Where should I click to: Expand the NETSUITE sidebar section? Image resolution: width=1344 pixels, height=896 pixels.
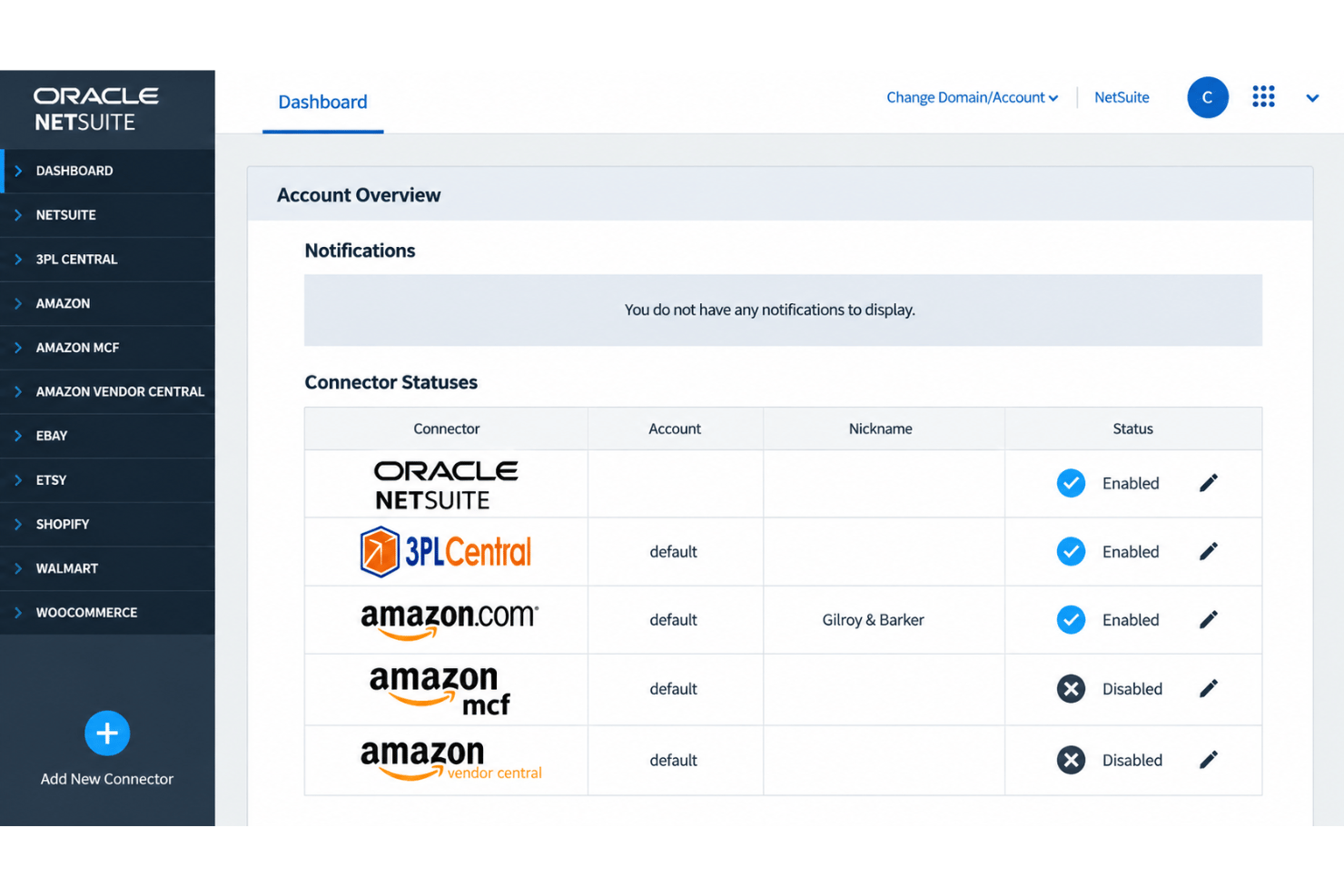[107, 215]
